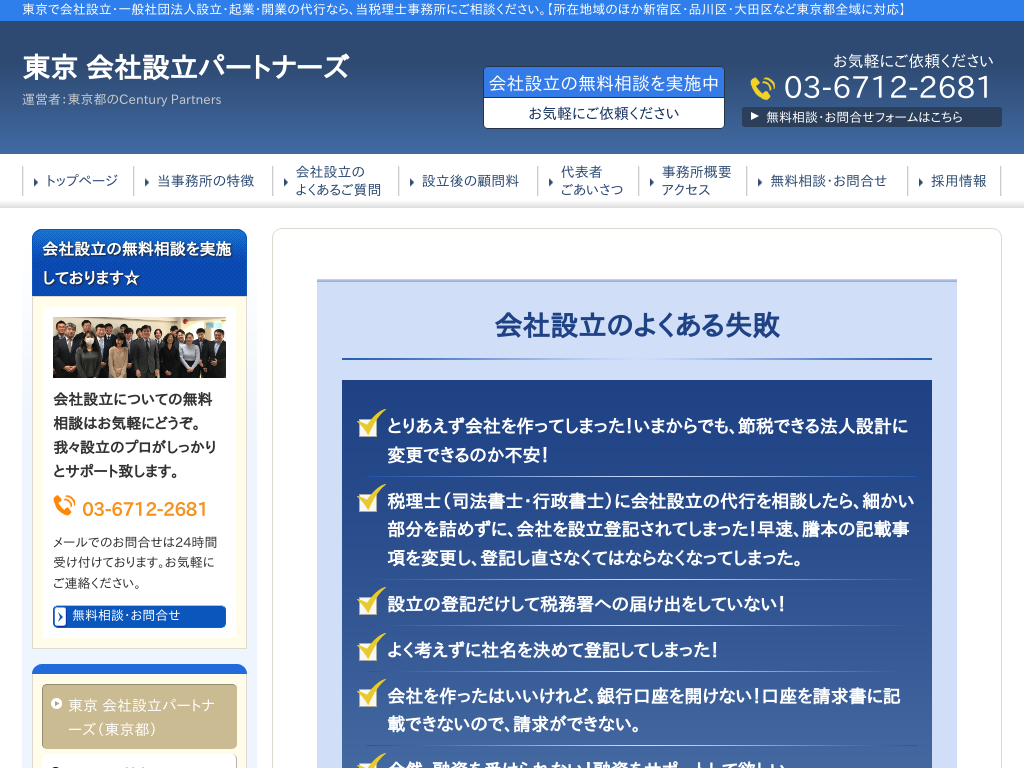Click the header phone icon beside 03-6712-2681
Screen dimensions: 1024x768
click(x=762, y=88)
